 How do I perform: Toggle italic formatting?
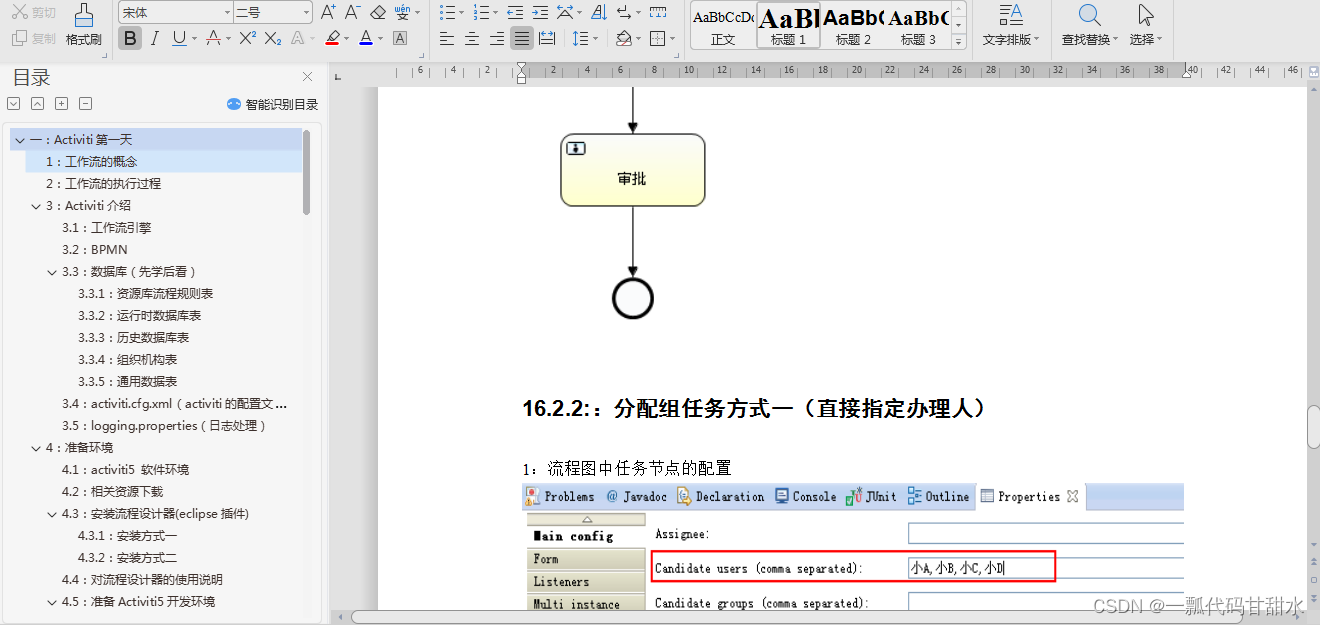point(155,37)
